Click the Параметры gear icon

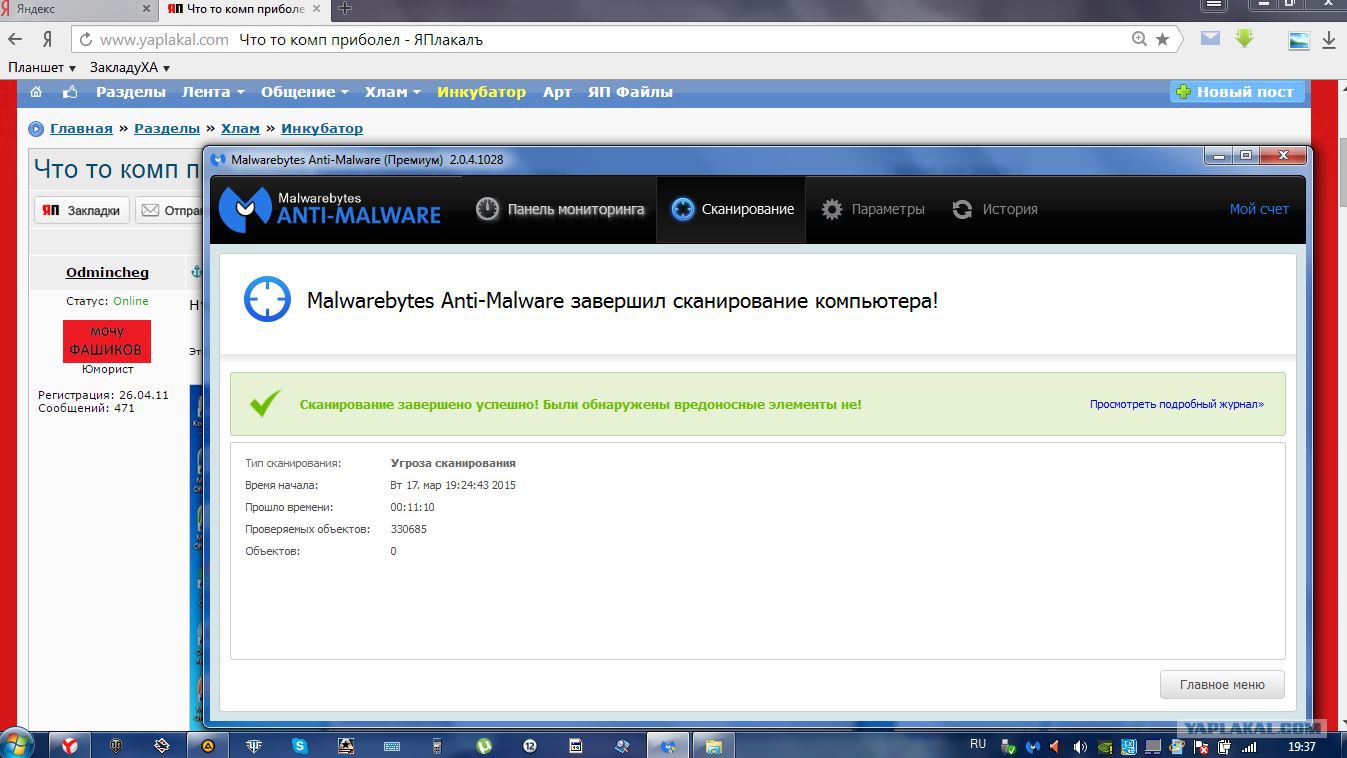832,209
